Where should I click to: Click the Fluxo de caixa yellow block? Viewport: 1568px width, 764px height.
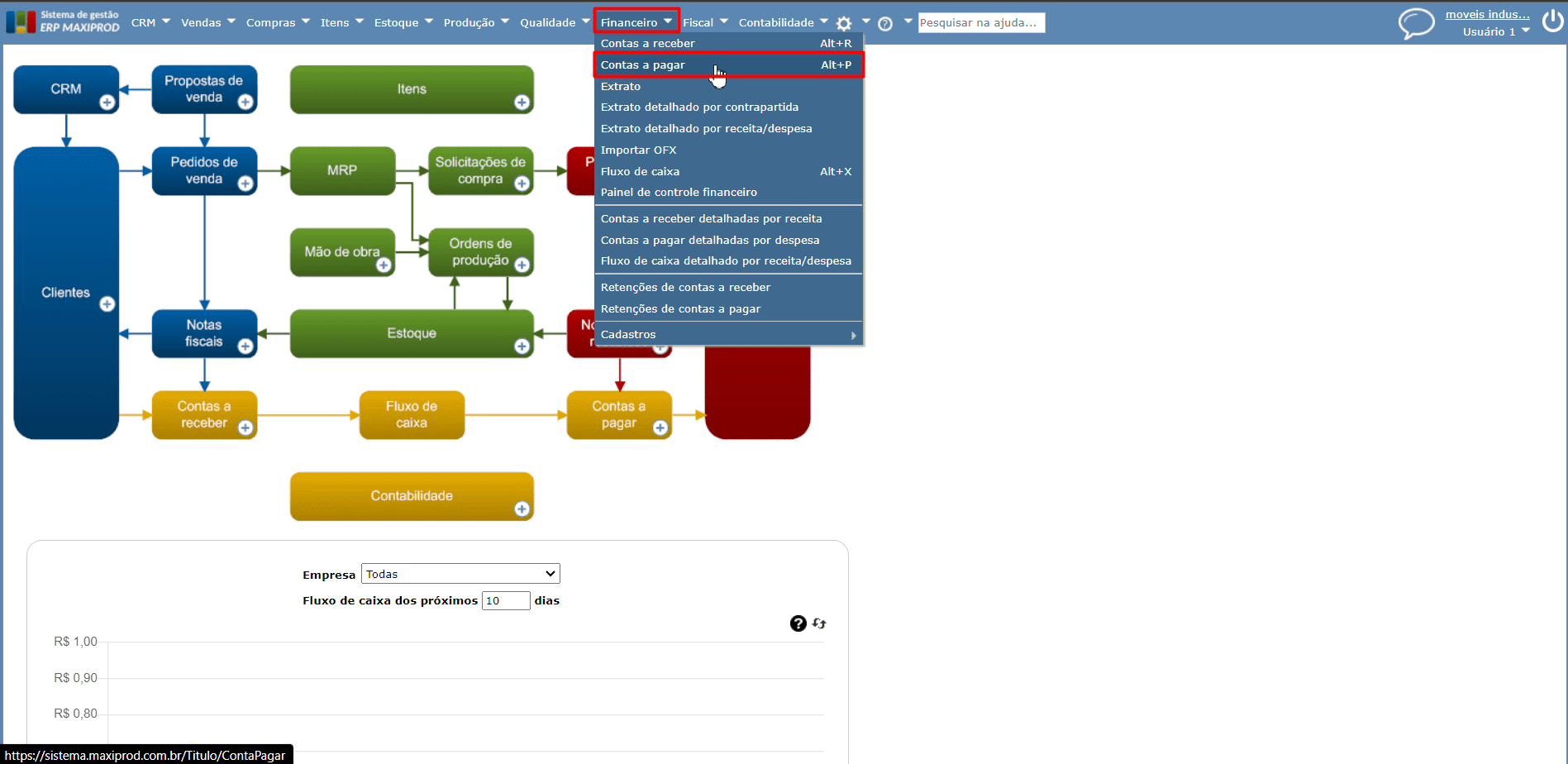(x=412, y=414)
